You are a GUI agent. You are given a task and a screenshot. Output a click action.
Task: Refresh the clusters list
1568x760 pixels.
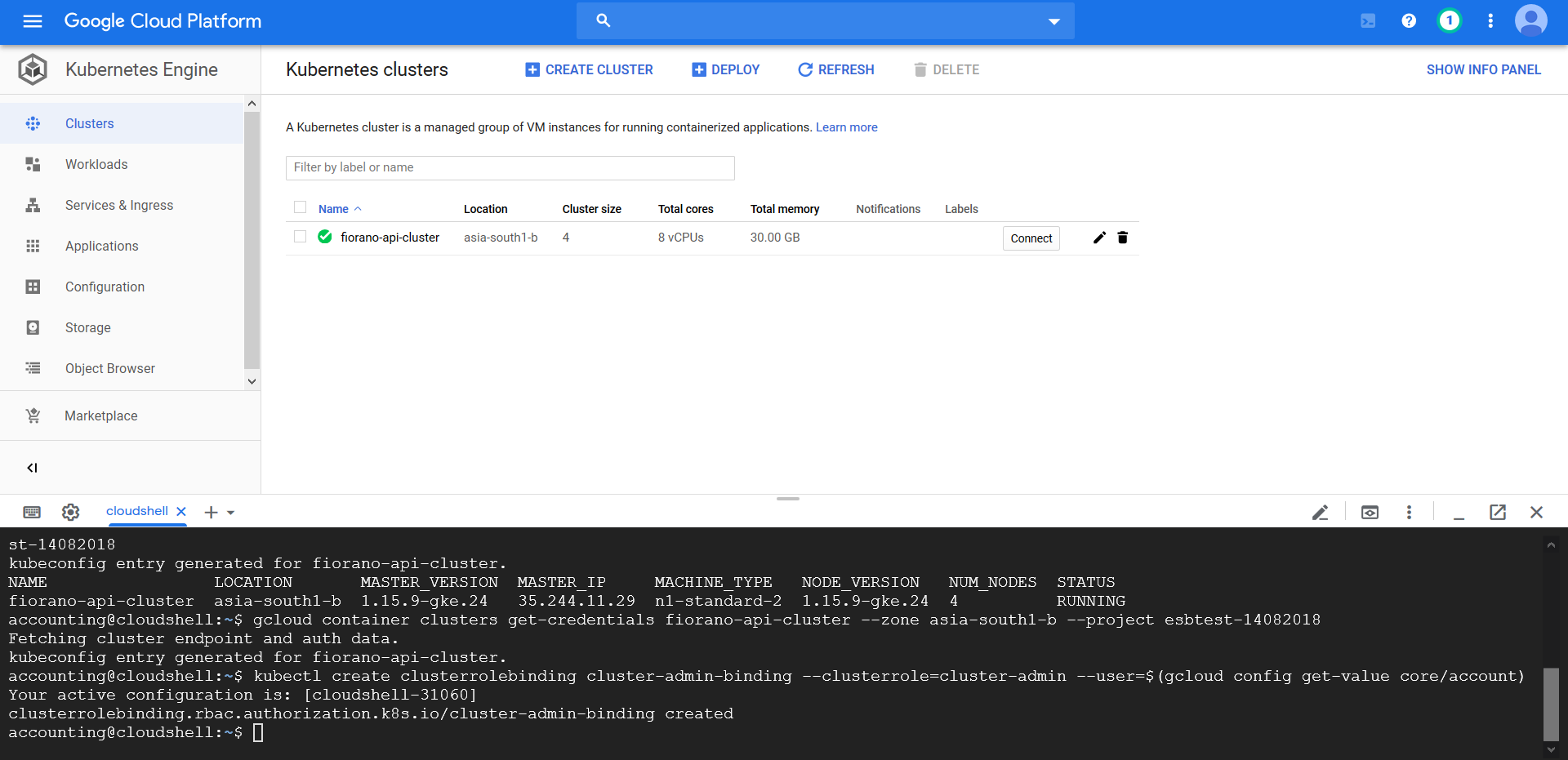click(x=836, y=69)
